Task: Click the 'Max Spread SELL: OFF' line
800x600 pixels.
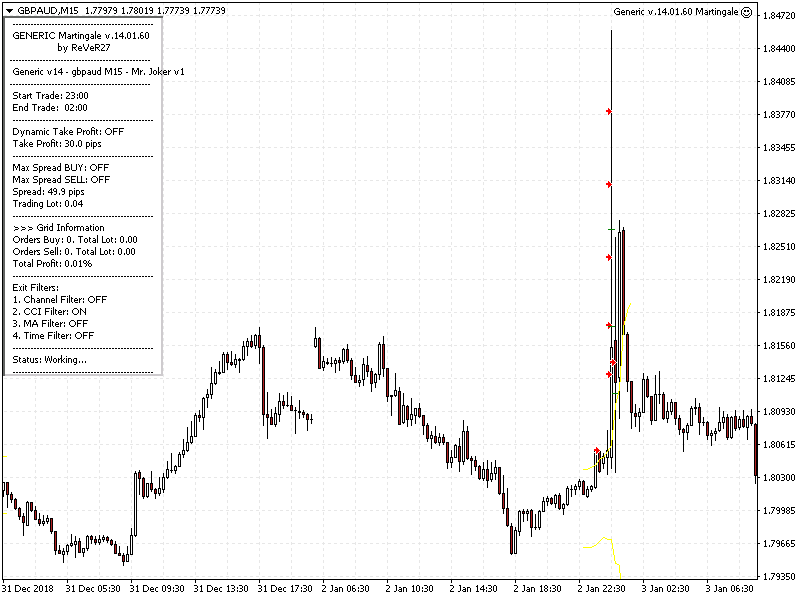Action: pyautogui.click(x=61, y=180)
